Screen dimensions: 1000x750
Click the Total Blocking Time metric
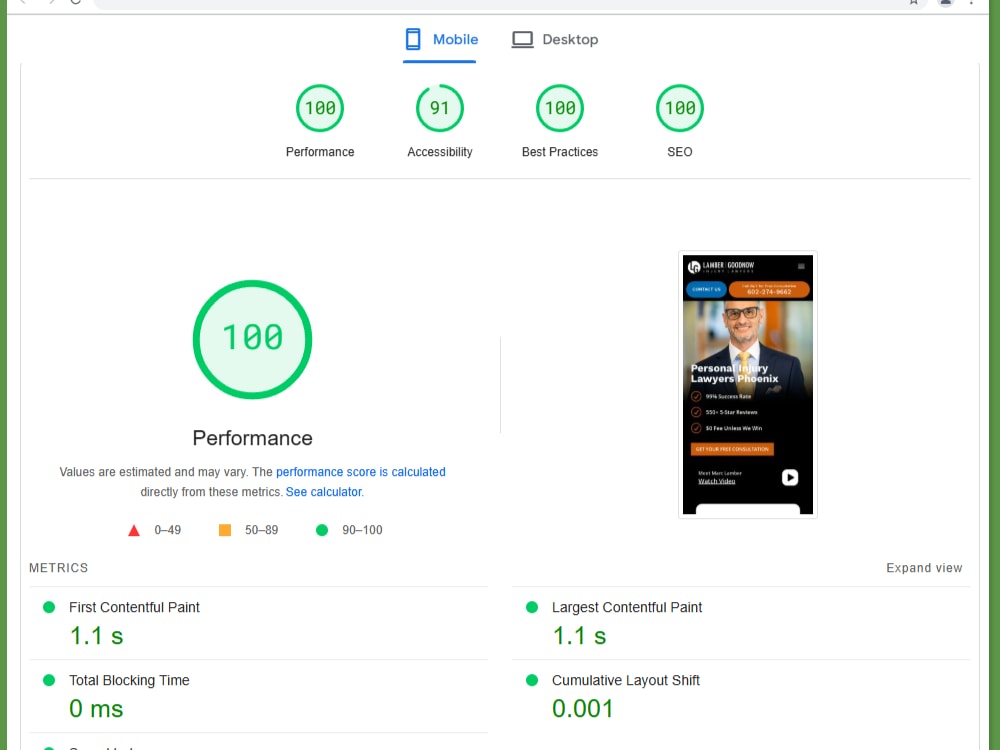pos(258,696)
